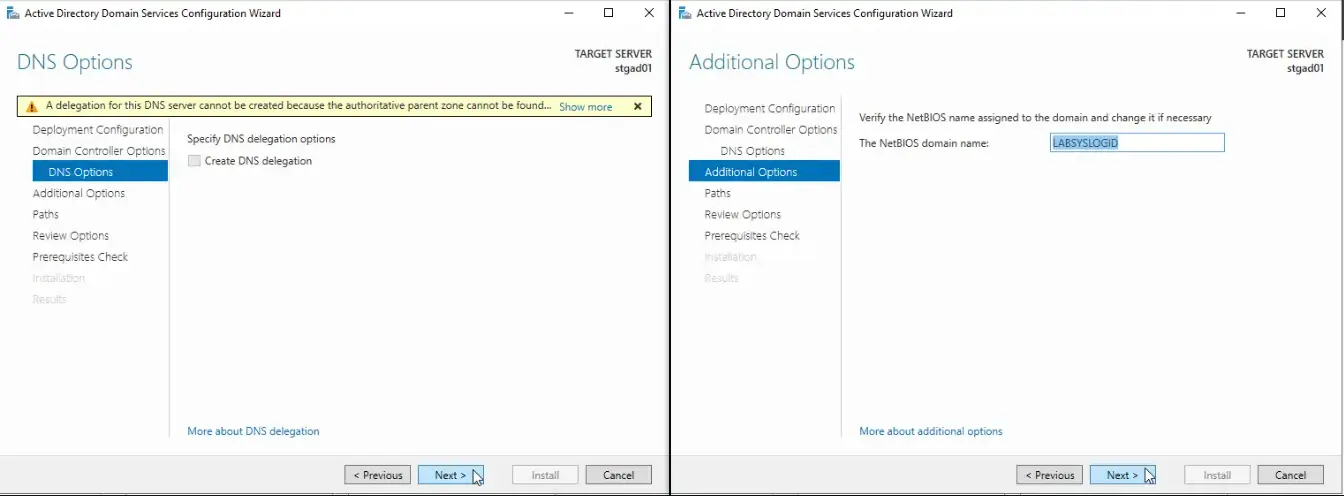This screenshot has height=496, width=1344.
Task: Select Paths step in Additional Options window
Action: click(718, 193)
